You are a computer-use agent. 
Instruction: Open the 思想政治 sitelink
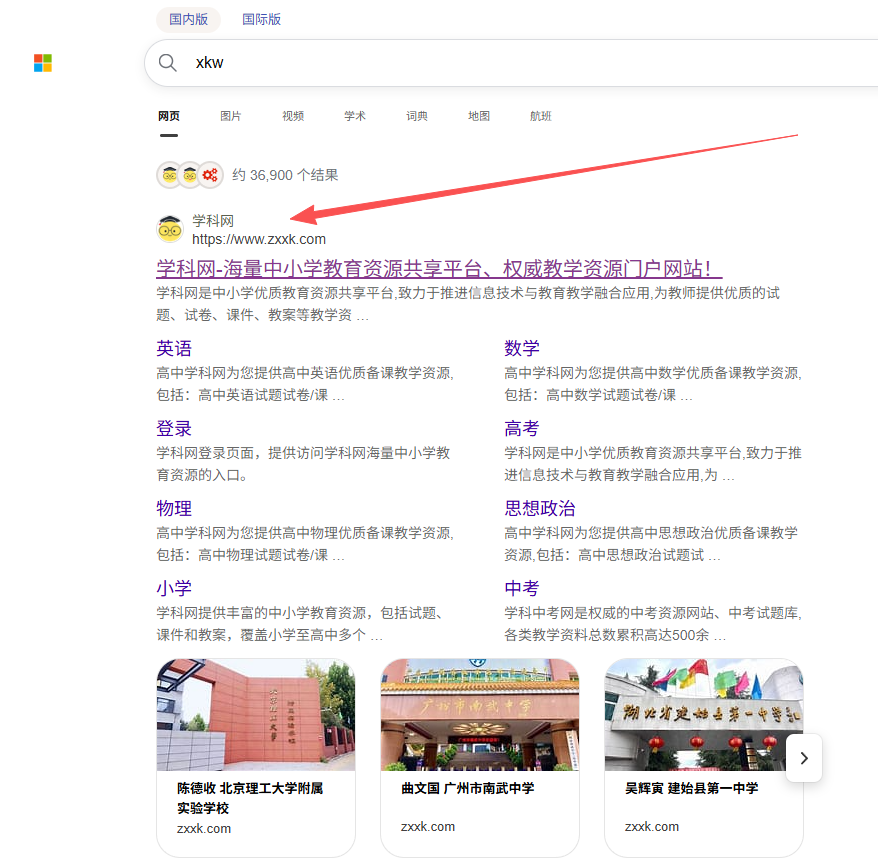[x=540, y=508]
